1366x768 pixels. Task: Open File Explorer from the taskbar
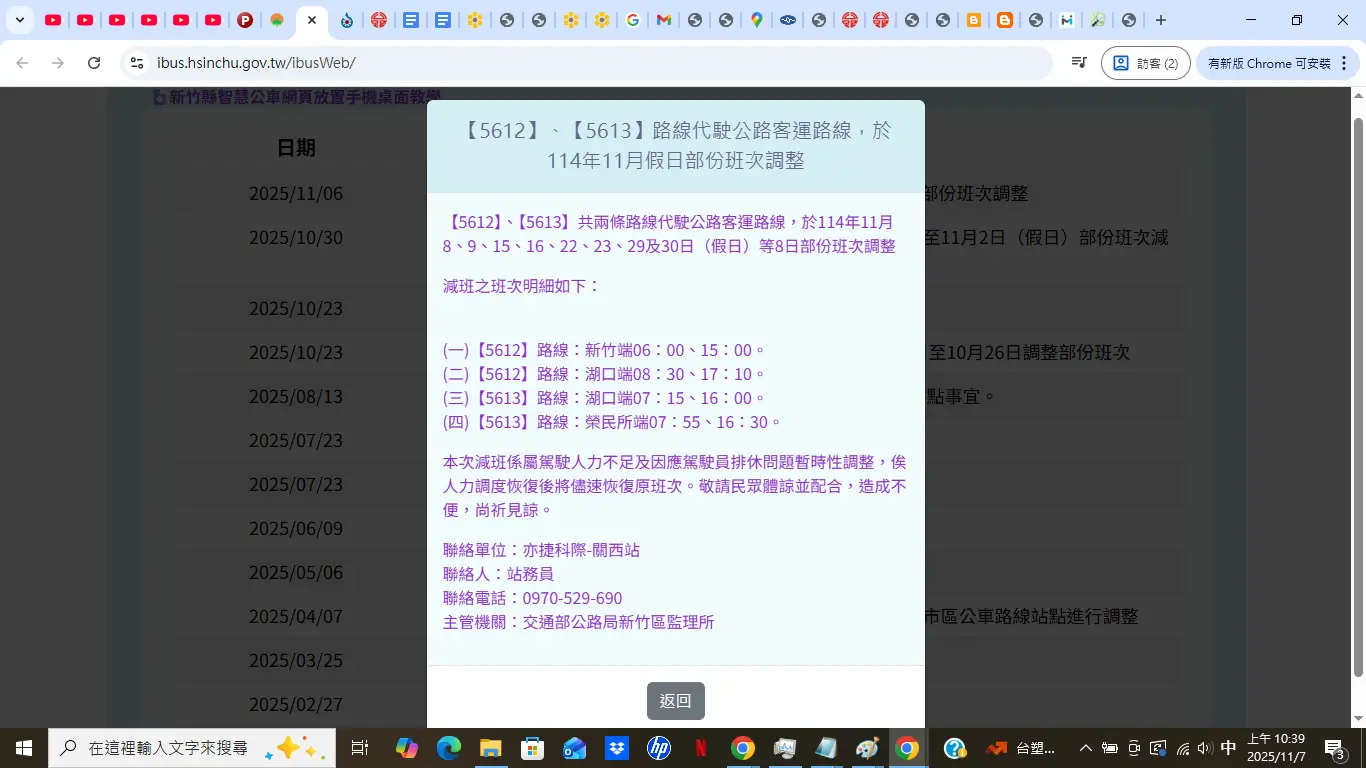pos(490,748)
